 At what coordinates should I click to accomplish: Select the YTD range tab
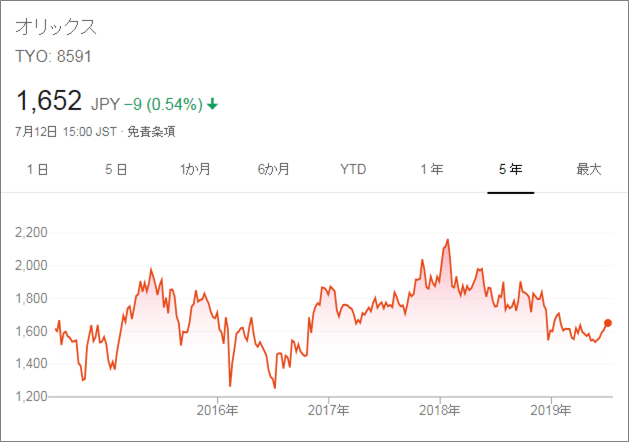[353, 169]
